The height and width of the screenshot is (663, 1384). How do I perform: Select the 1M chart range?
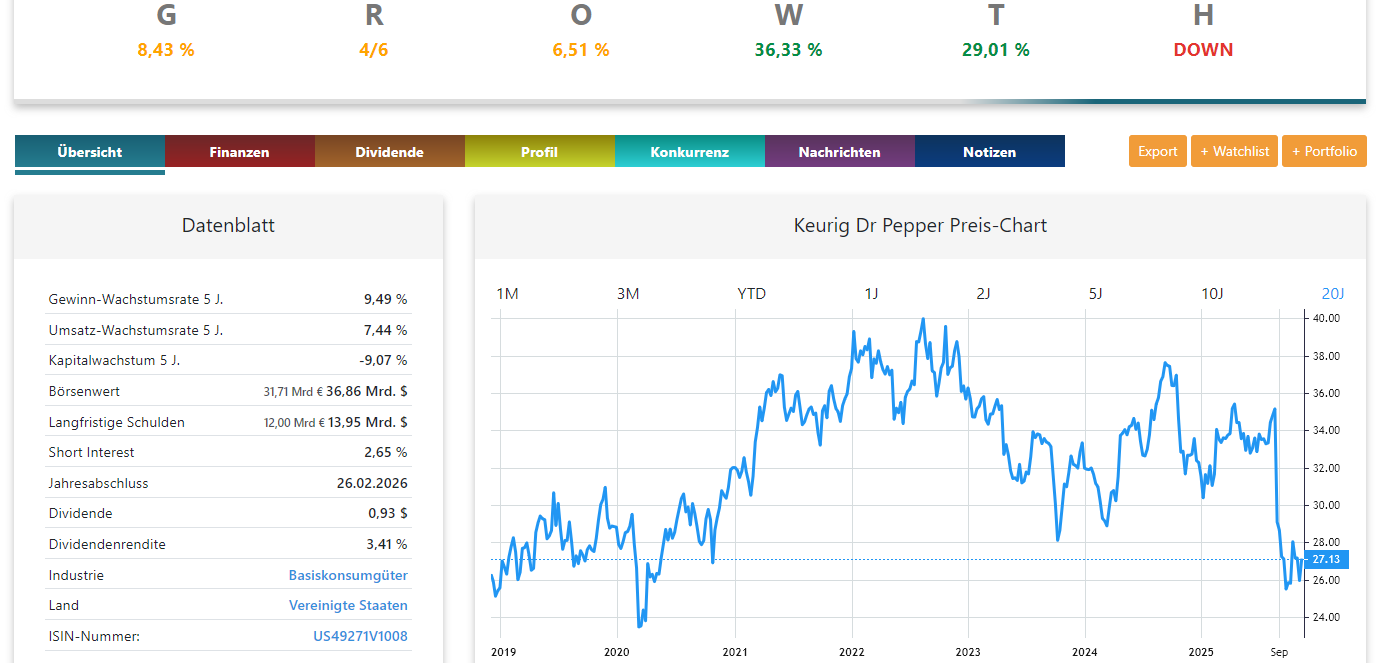[x=507, y=293]
